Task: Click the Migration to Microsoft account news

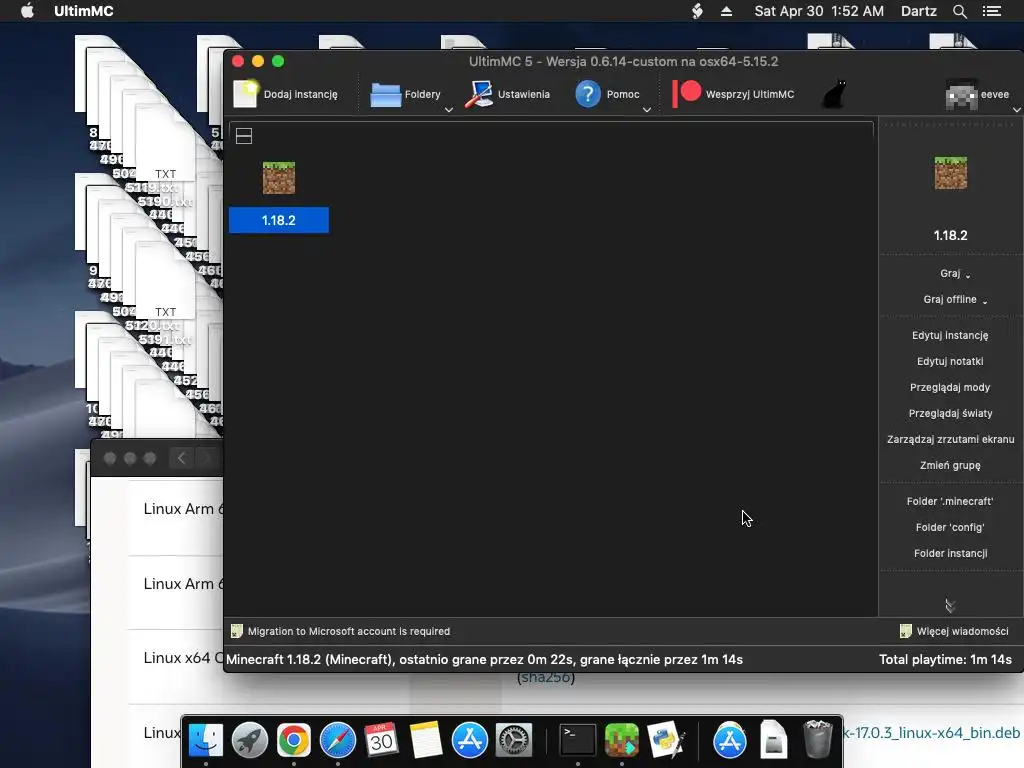Action: click(x=341, y=632)
